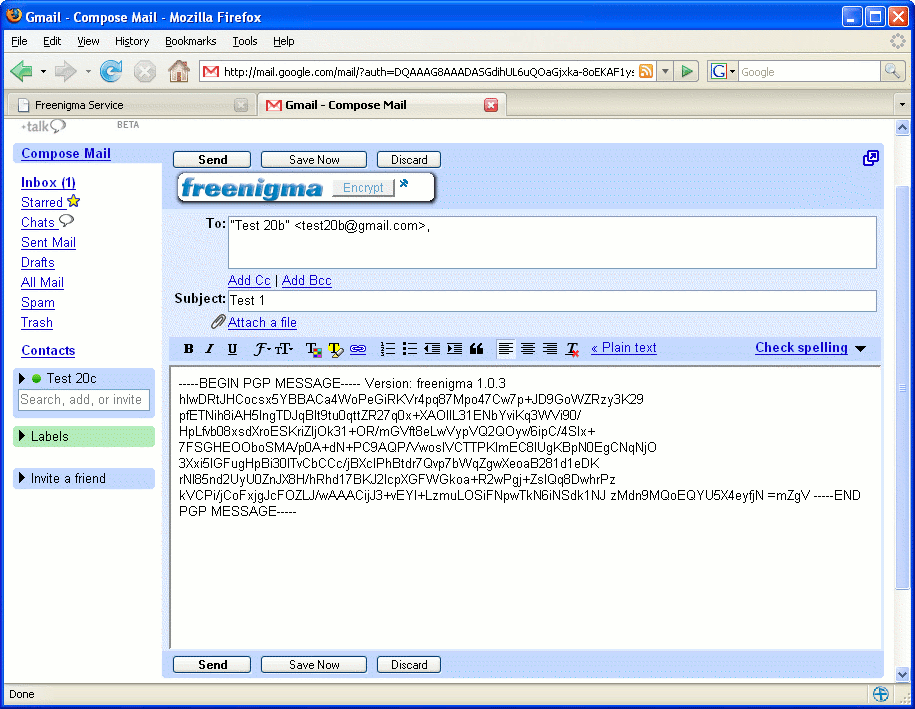Screen dimensions: 915x709
Task: Click the freenigma pin icon
Action: pos(404,183)
